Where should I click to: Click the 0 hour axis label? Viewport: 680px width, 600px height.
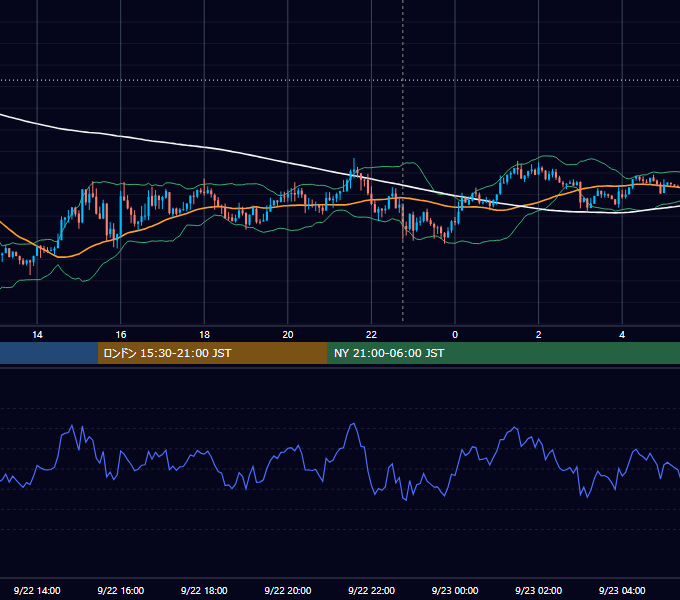[x=455, y=335]
